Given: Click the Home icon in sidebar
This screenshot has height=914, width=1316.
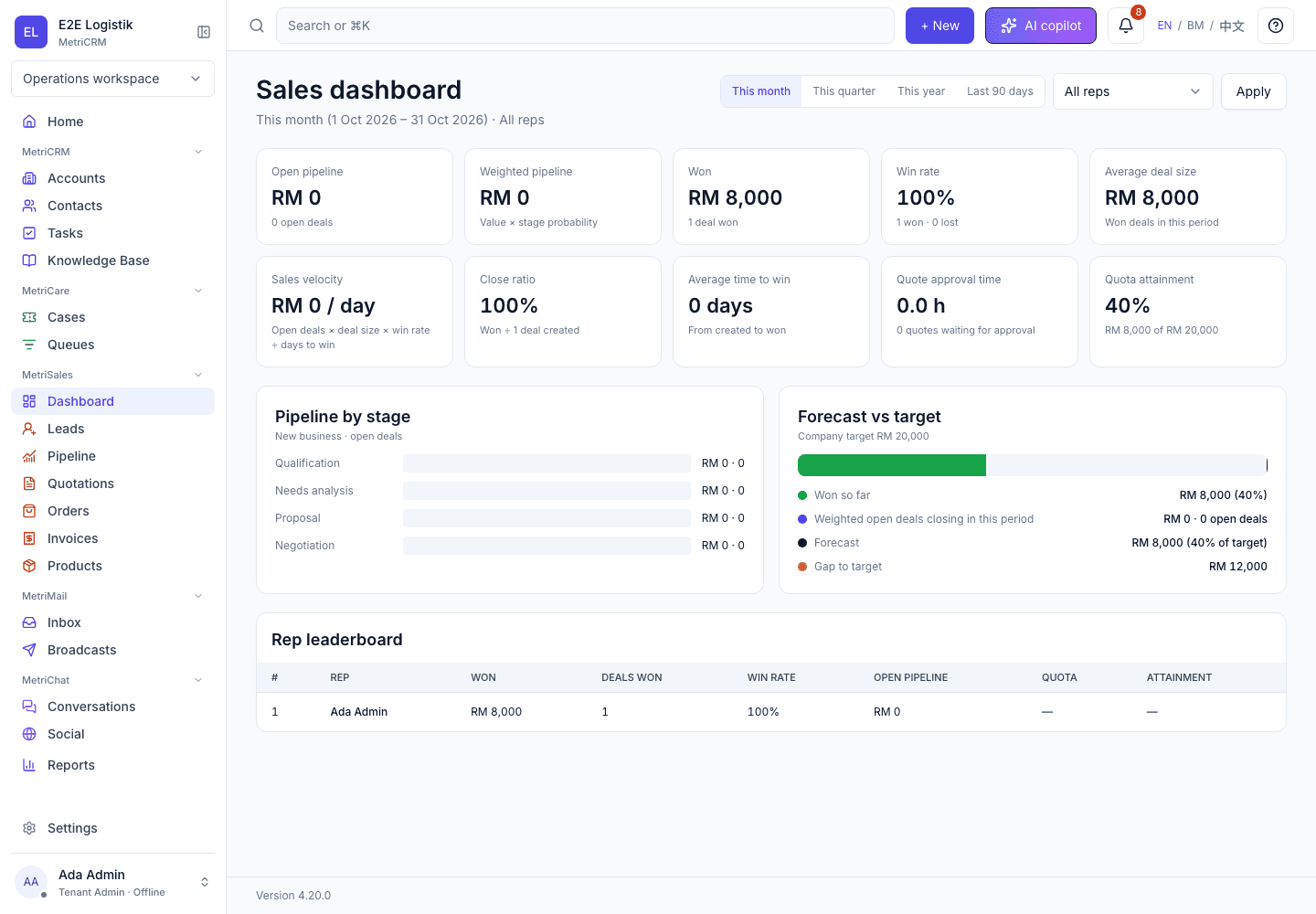Looking at the screenshot, I should [29, 122].
